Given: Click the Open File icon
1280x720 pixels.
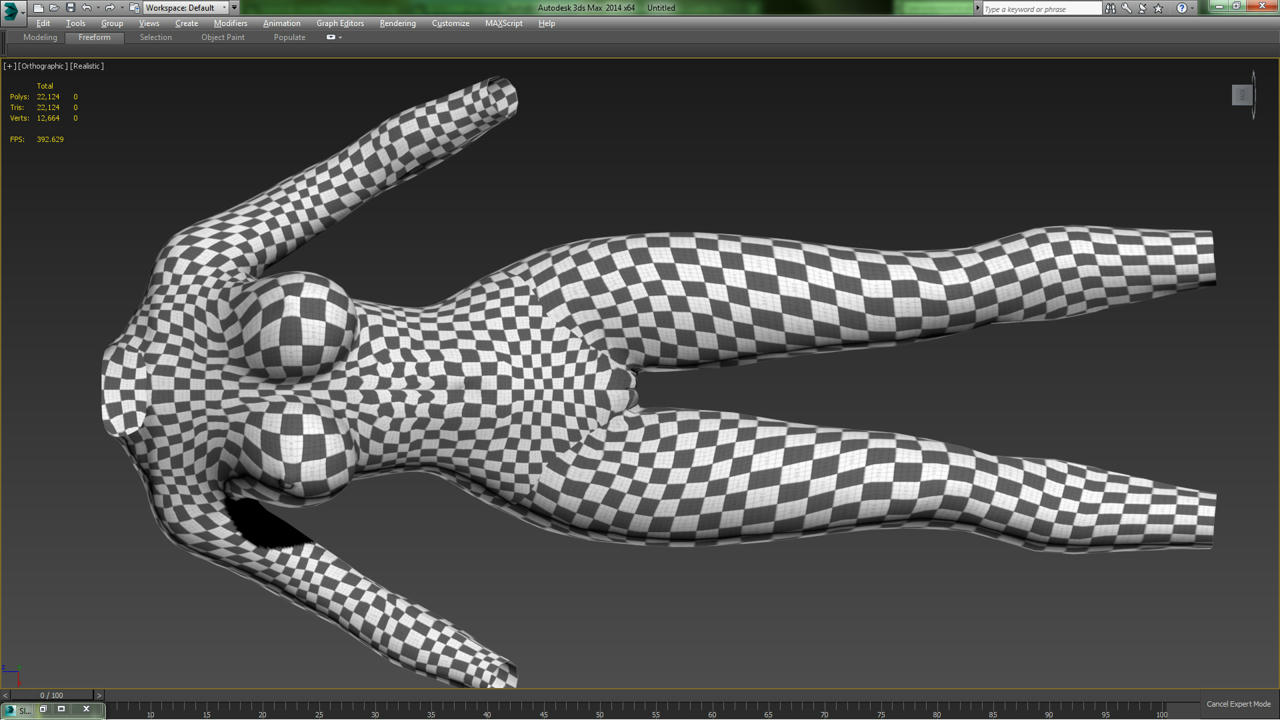Looking at the screenshot, I should coord(54,8).
